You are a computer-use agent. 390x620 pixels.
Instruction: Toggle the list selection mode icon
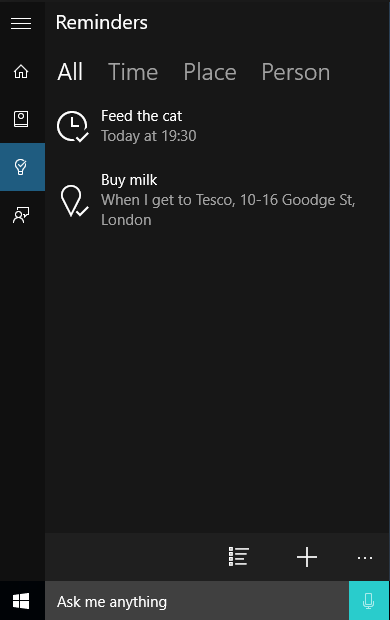pyautogui.click(x=239, y=557)
